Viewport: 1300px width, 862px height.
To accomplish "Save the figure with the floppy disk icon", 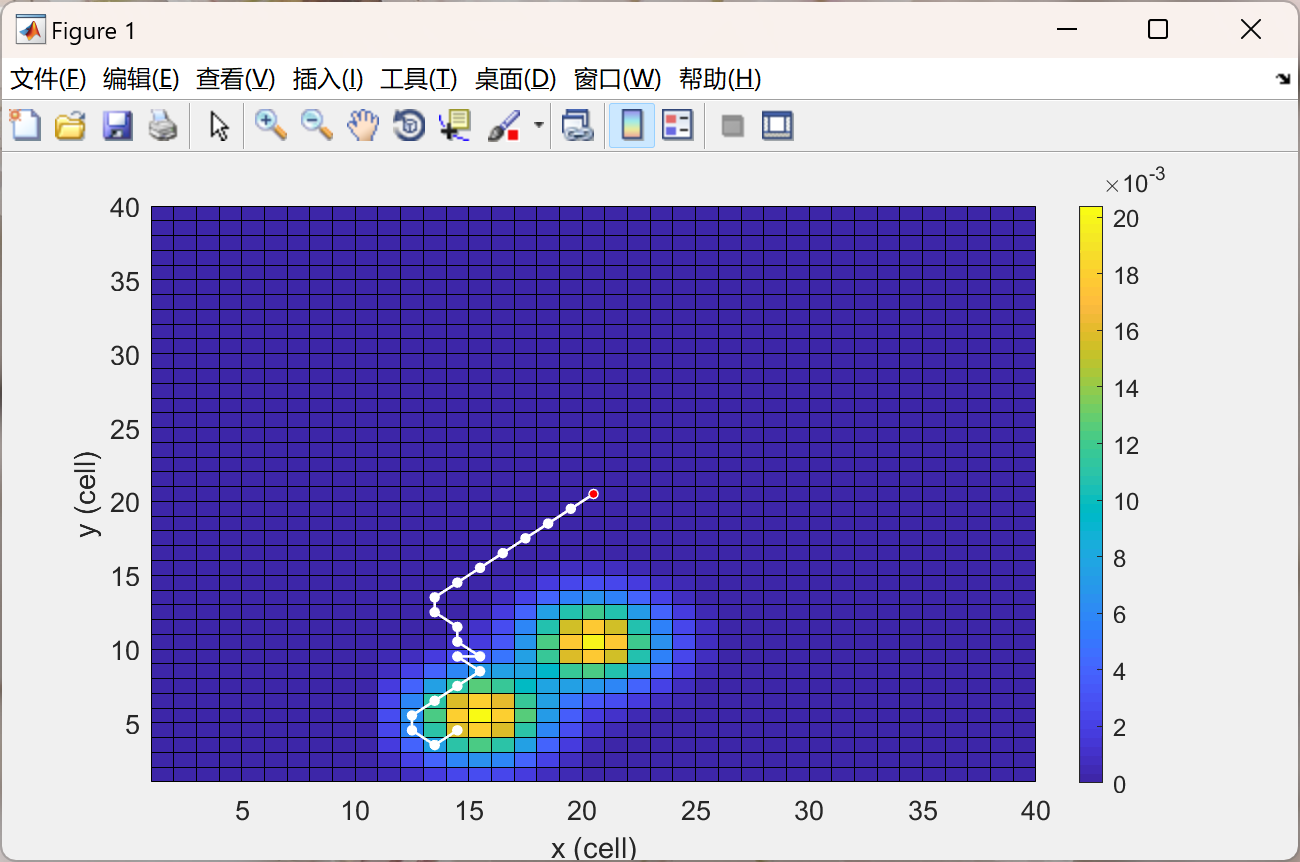I will tap(117, 125).
